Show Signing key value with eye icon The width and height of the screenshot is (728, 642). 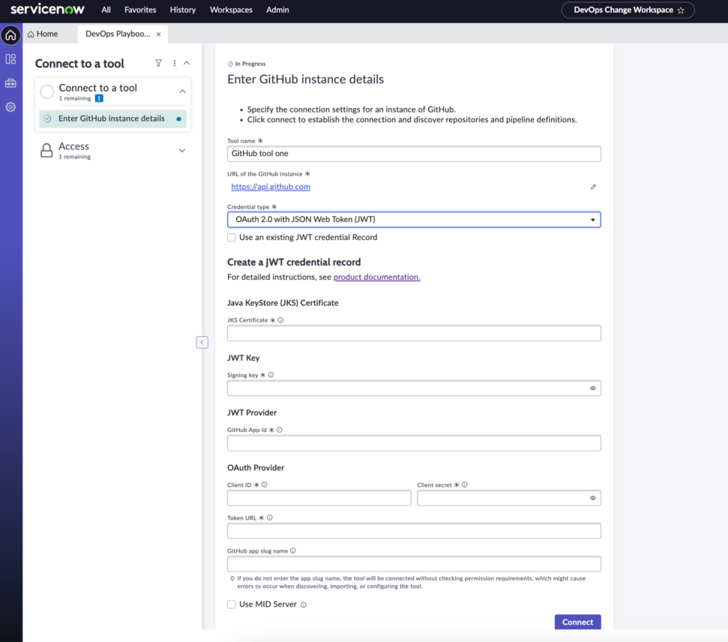point(593,388)
